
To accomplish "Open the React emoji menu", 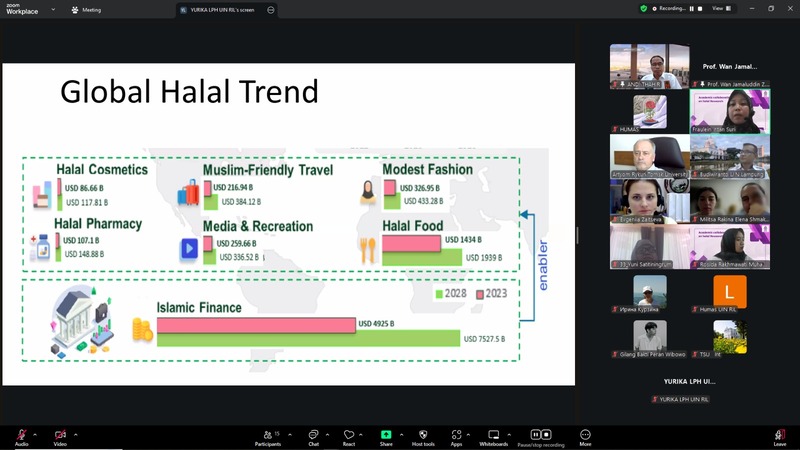I will 349,436.
